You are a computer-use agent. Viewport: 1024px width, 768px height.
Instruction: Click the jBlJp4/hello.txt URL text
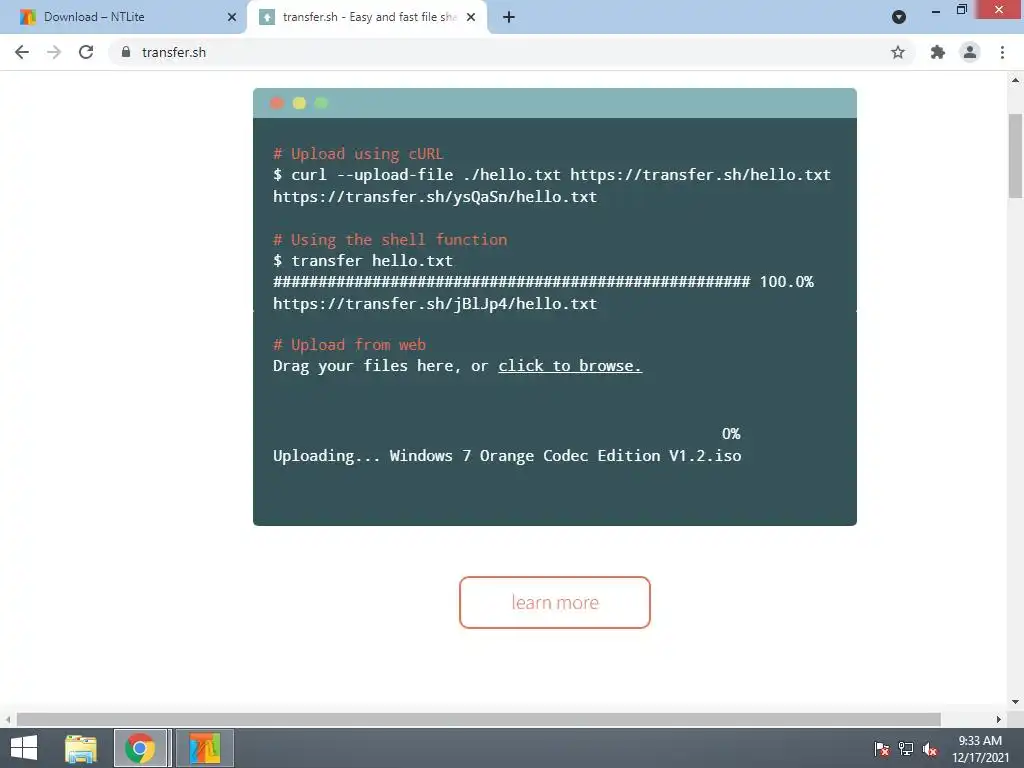point(435,304)
